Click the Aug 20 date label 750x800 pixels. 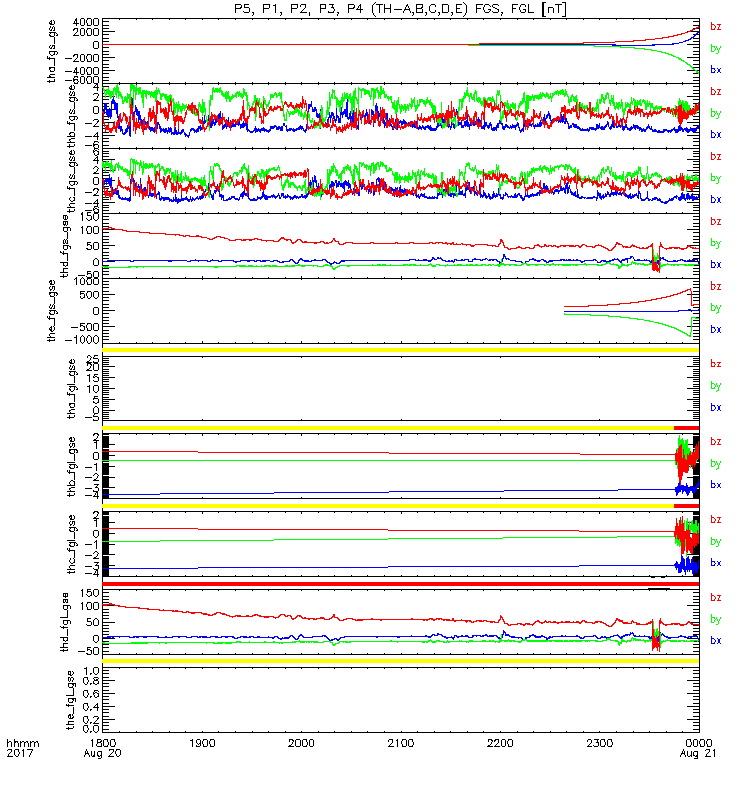[x=103, y=754]
